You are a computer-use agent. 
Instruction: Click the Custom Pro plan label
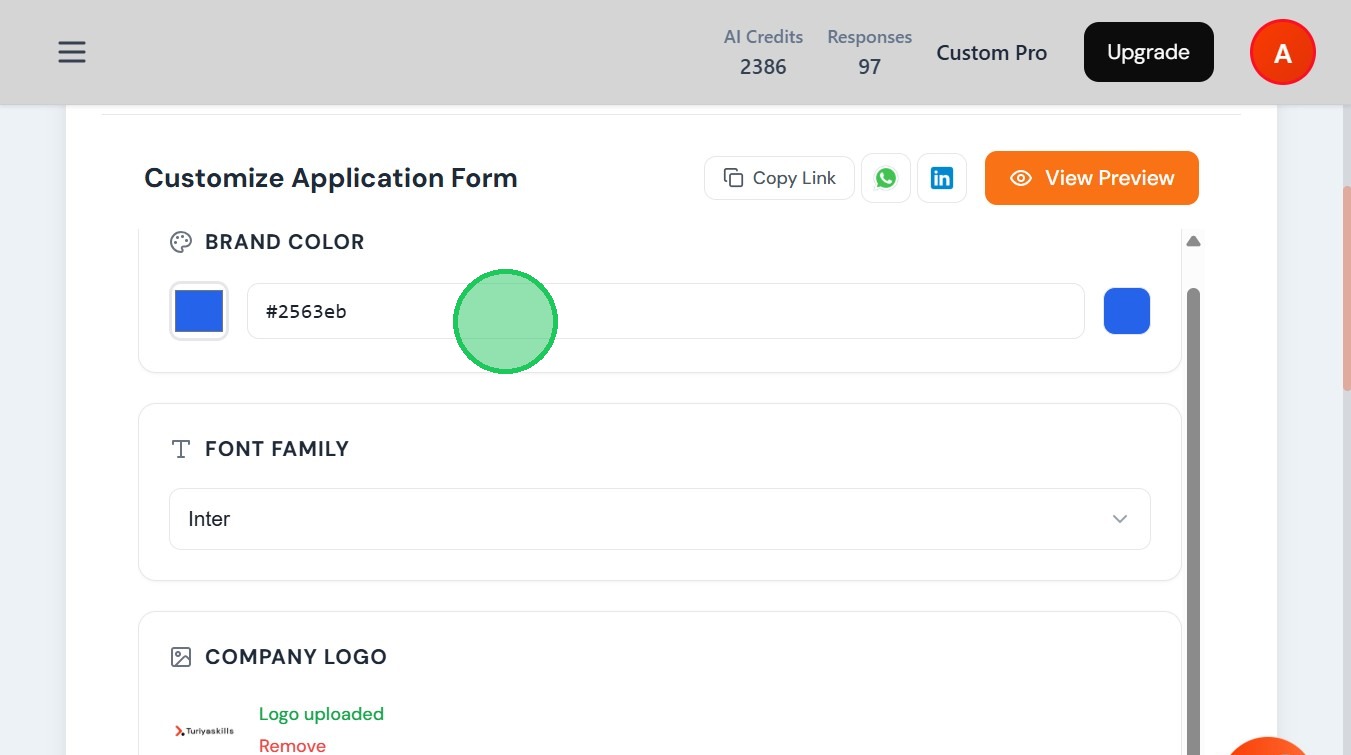(991, 53)
